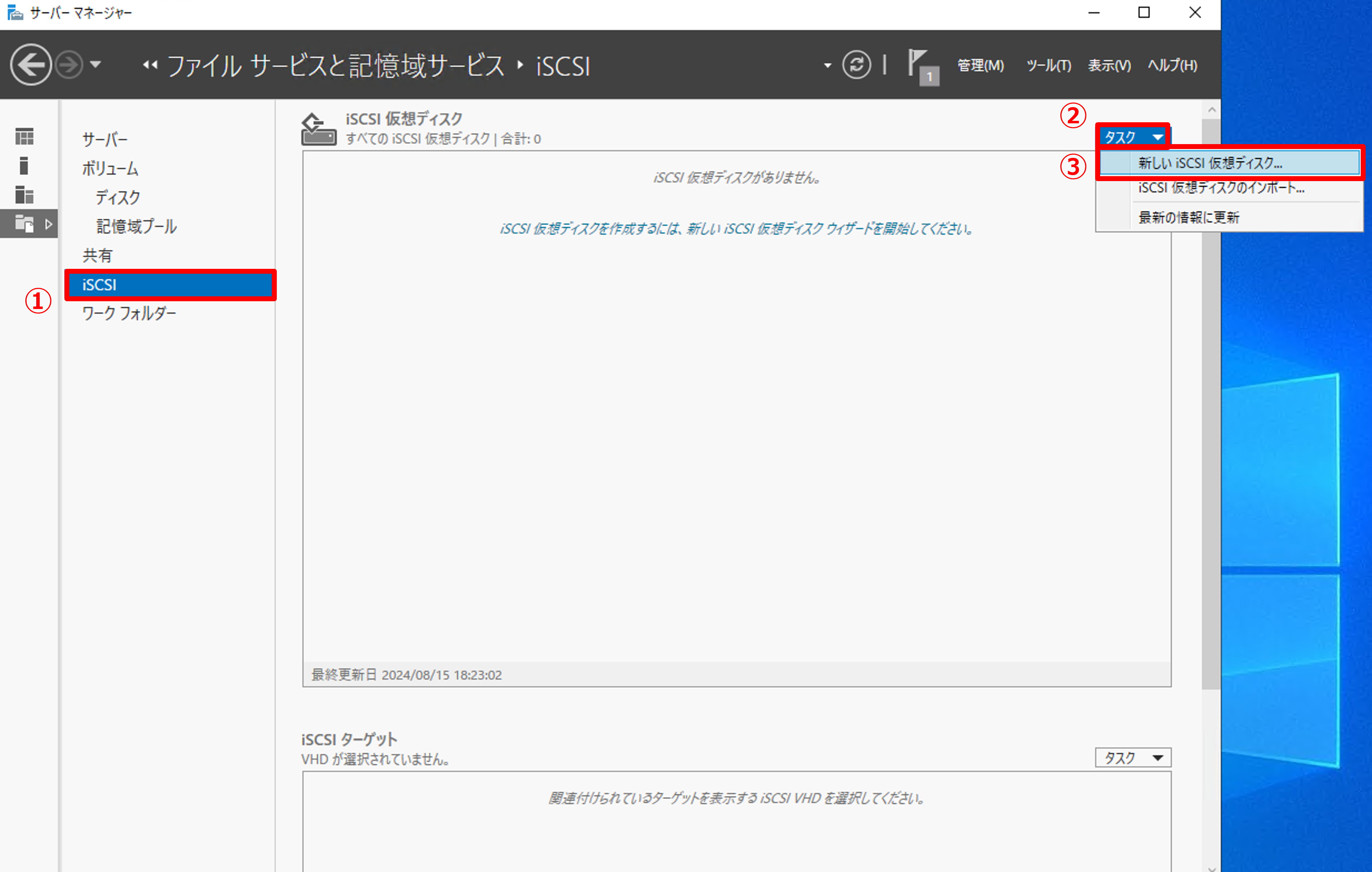Minimize the Server Manager window
Screen dimensions: 1372x872
[1093, 13]
